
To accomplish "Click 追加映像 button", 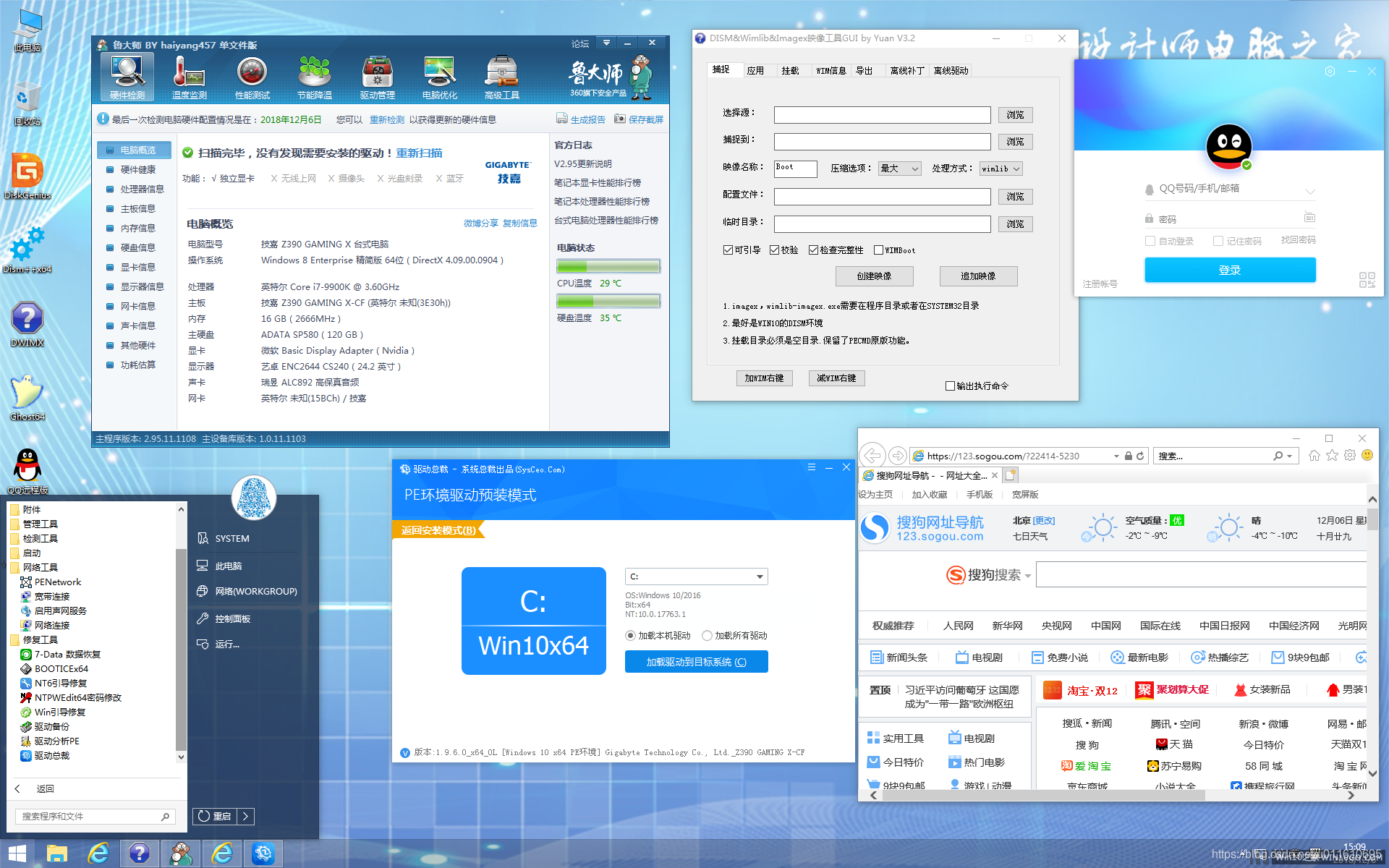I will pyautogui.click(x=978, y=276).
